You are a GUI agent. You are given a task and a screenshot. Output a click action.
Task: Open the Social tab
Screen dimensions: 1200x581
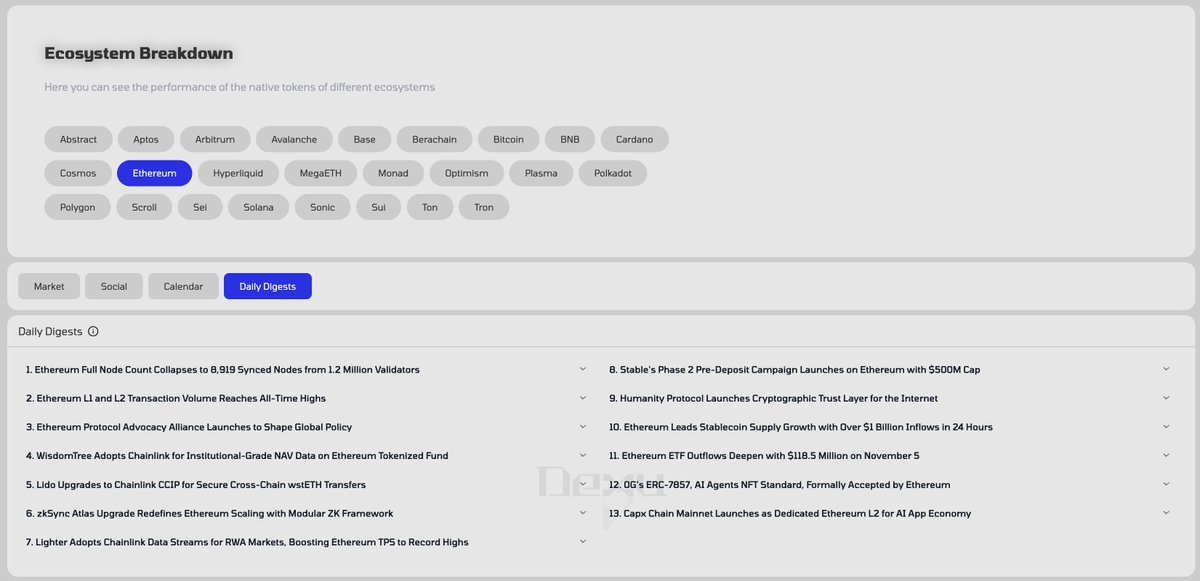point(114,286)
